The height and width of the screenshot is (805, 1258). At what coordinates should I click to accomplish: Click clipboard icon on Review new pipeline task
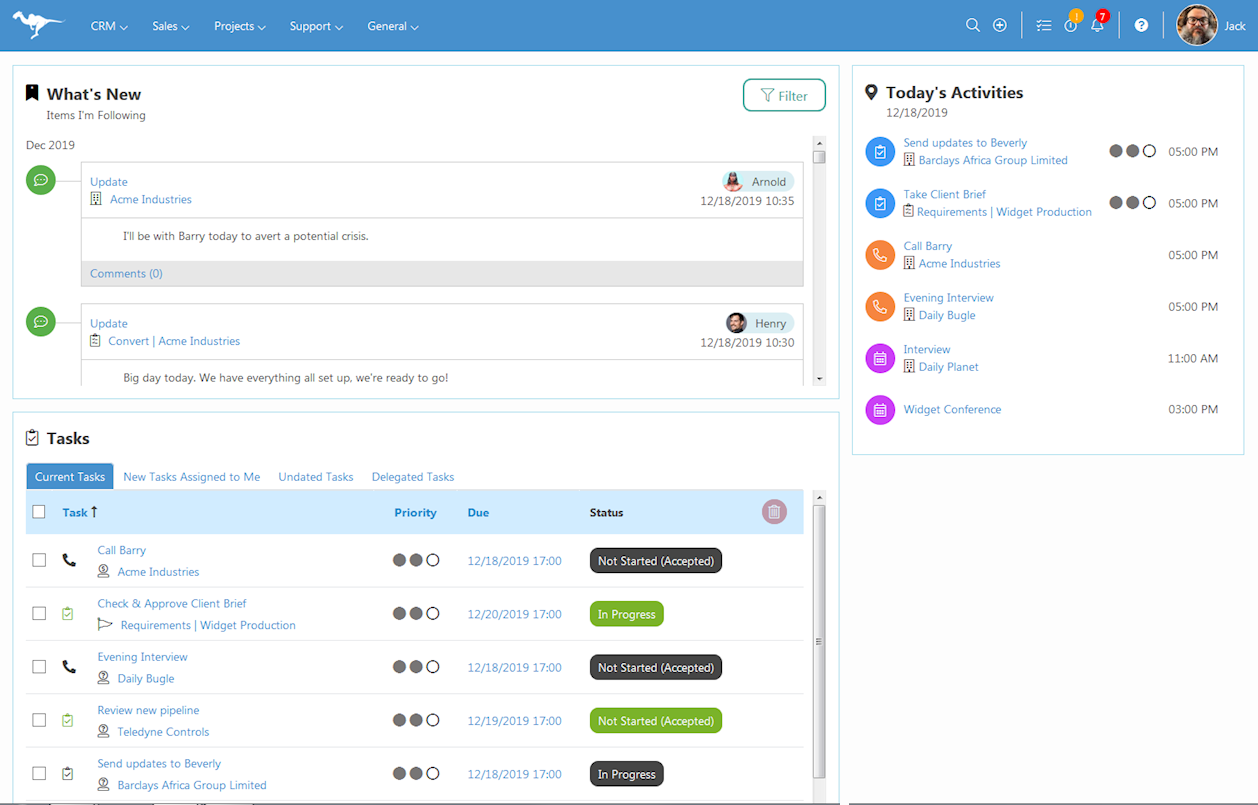click(x=68, y=720)
